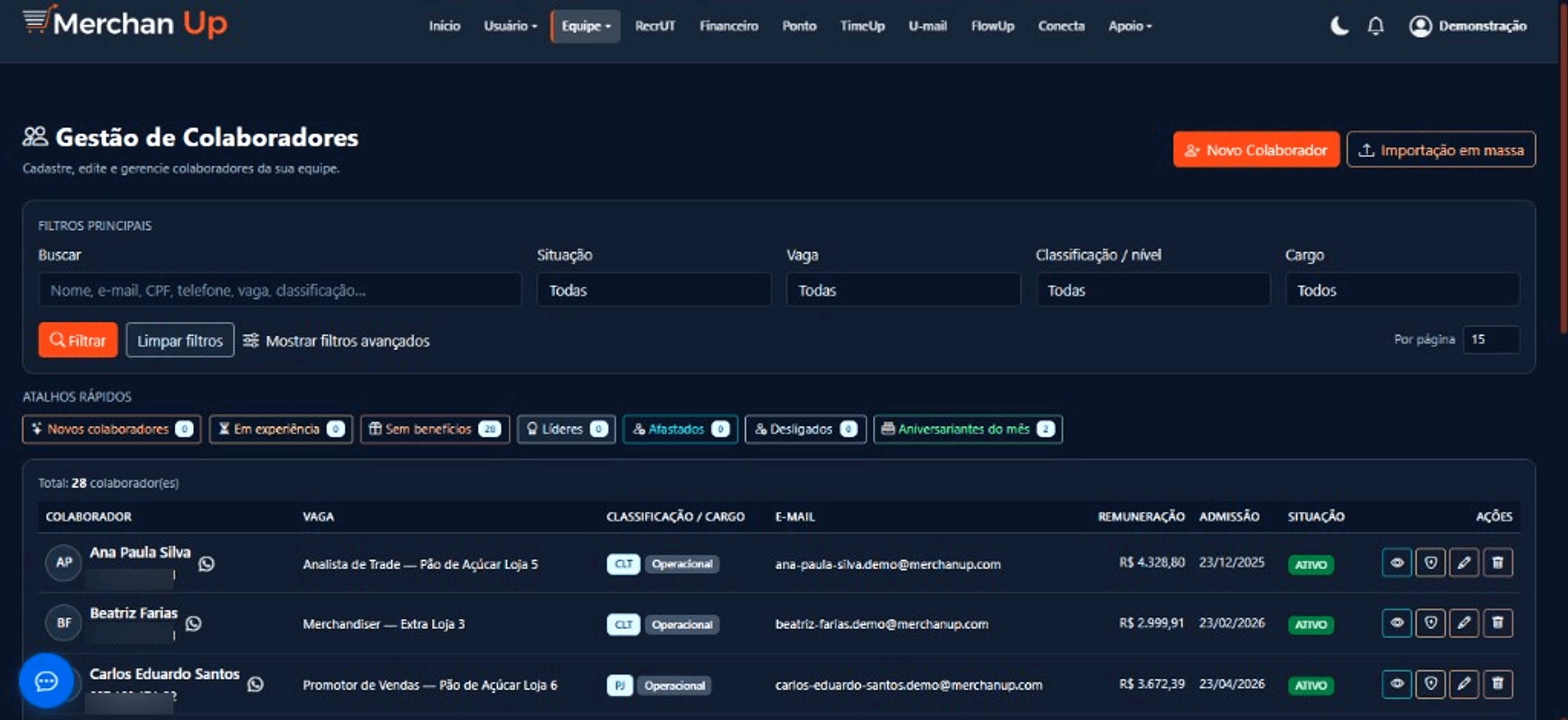Open Situação dropdown
1568x720 pixels.
pyautogui.click(x=654, y=290)
